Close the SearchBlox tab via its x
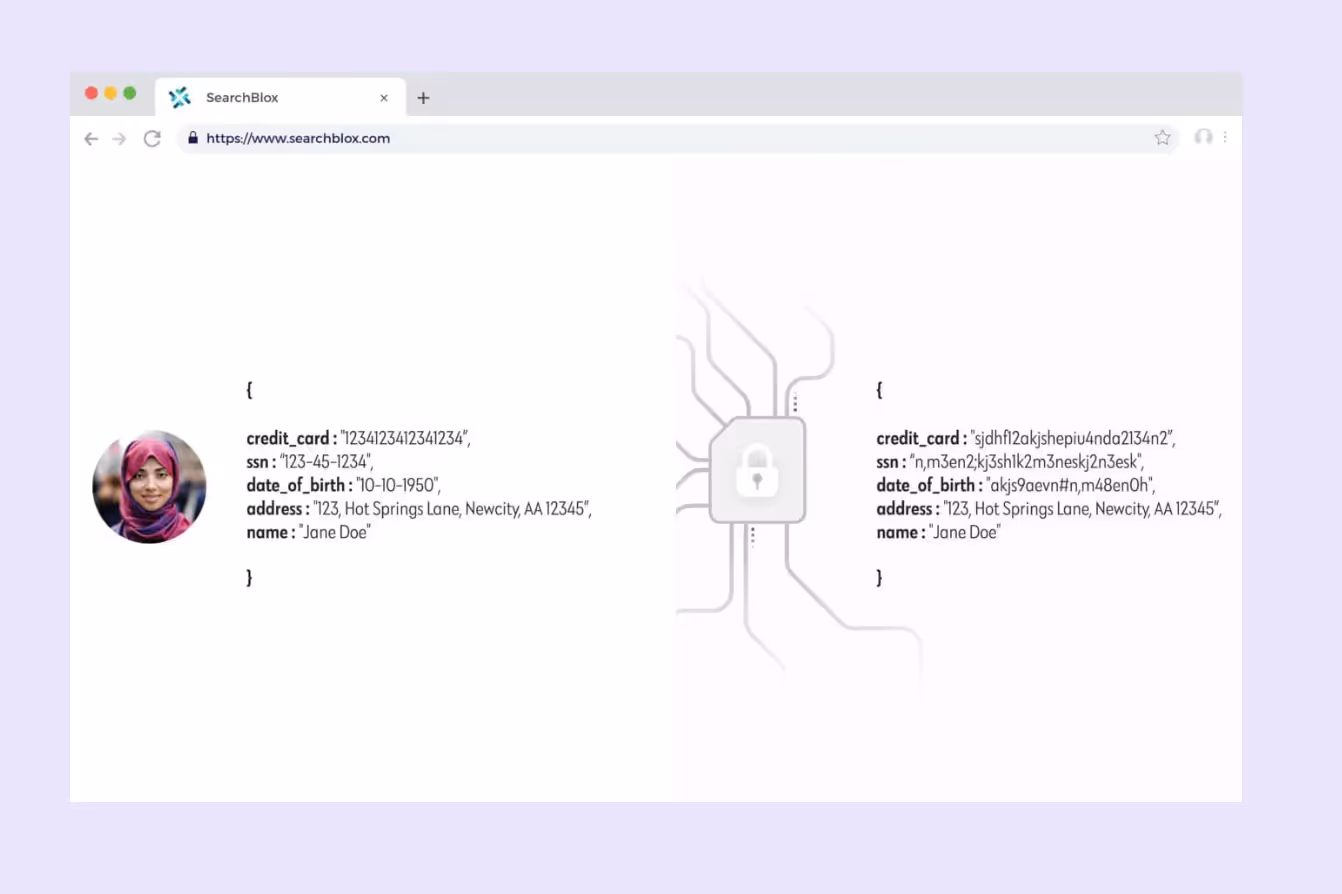 (x=383, y=97)
